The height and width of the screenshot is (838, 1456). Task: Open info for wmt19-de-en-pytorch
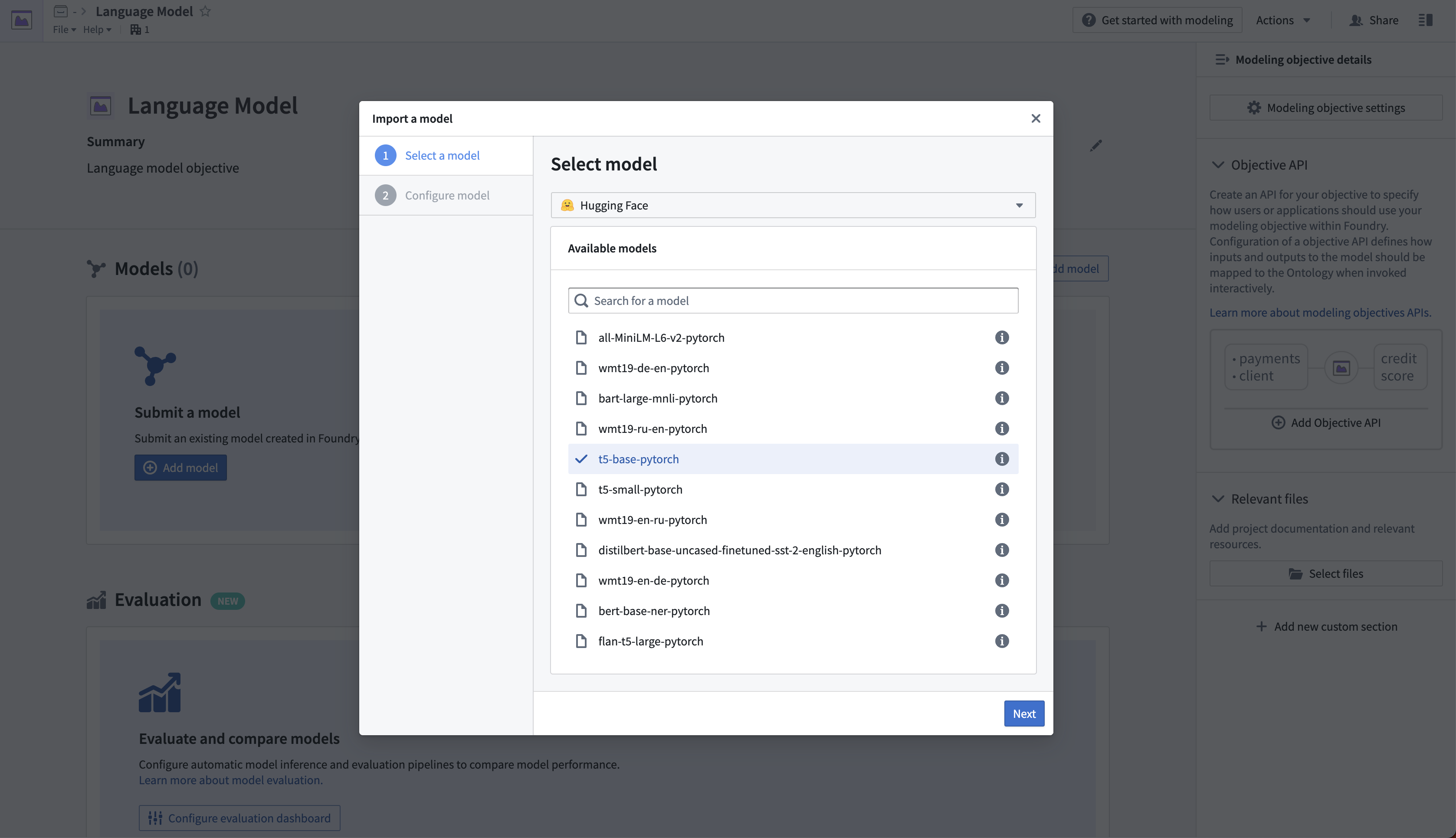pyautogui.click(x=1001, y=368)
